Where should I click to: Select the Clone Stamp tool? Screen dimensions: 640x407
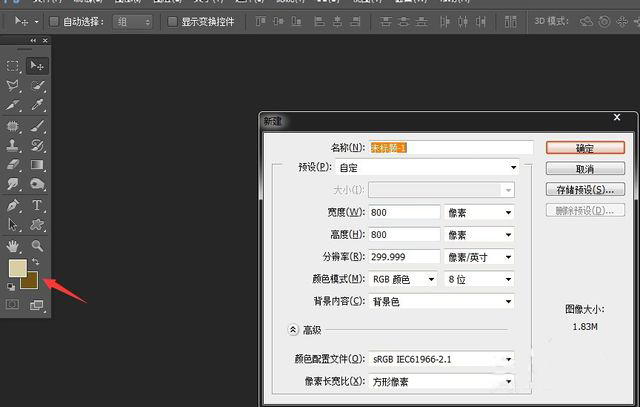point(14,146)
